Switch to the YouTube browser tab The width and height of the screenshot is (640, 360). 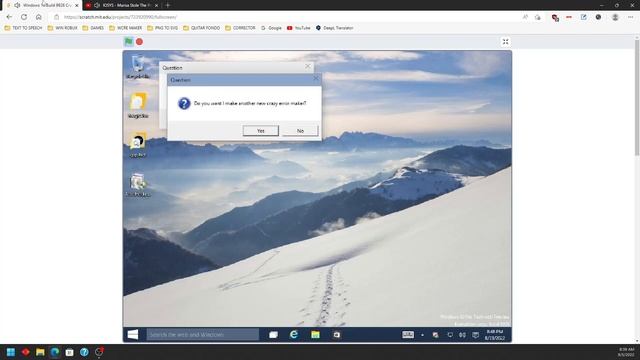(122, 5)
